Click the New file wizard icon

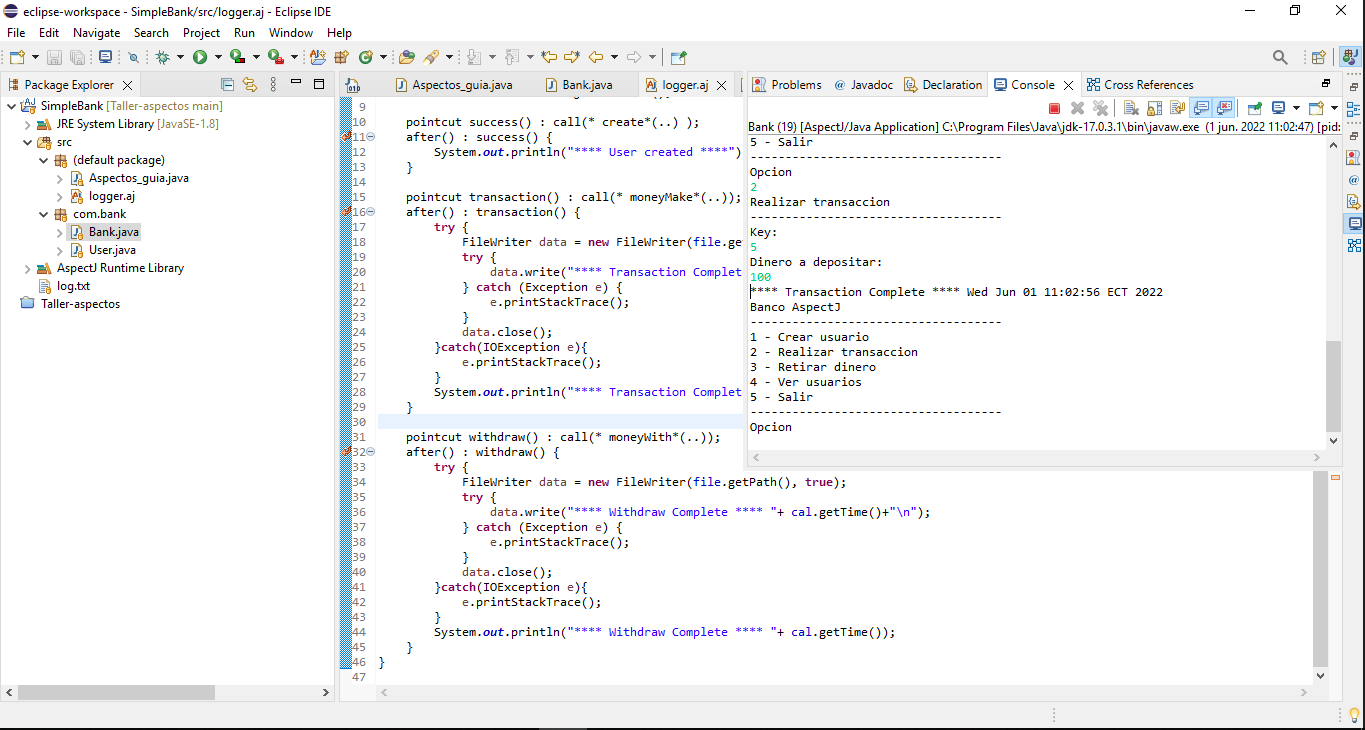[x=16, y=57]
